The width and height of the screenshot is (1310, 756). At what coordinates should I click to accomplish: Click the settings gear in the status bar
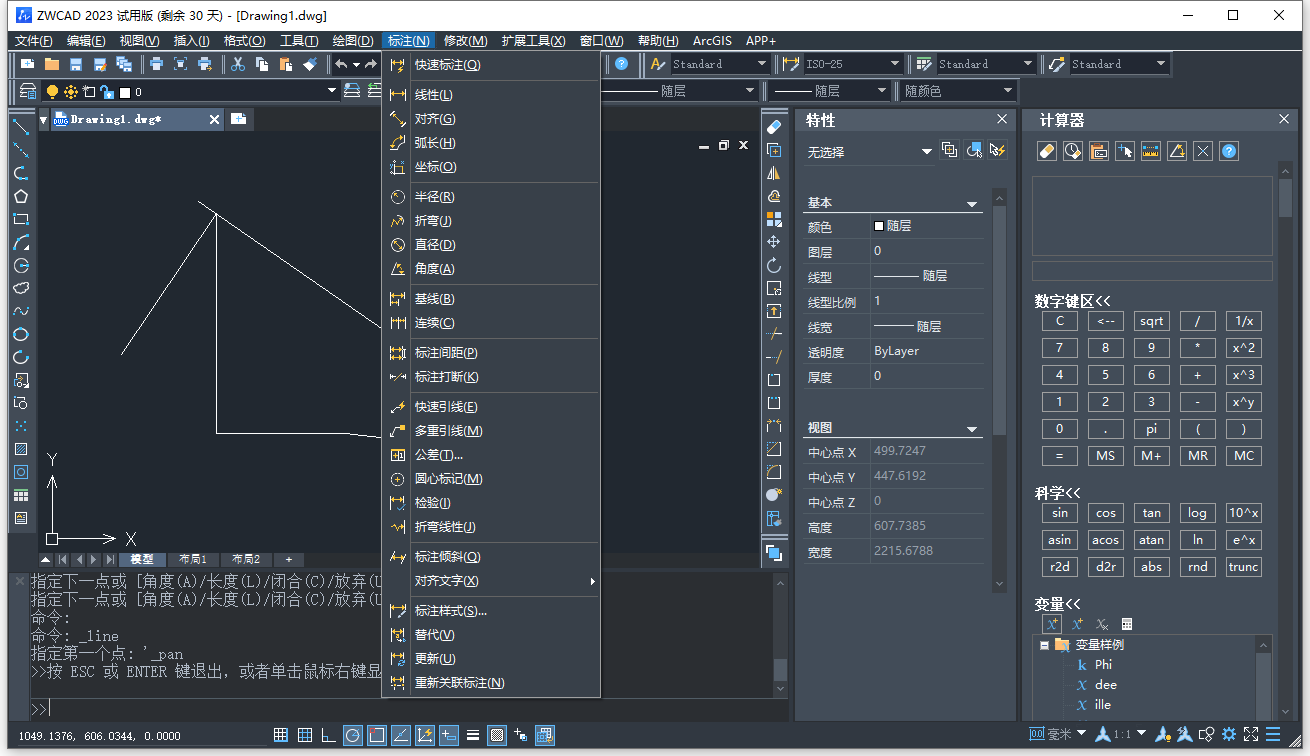[1229, 735]
